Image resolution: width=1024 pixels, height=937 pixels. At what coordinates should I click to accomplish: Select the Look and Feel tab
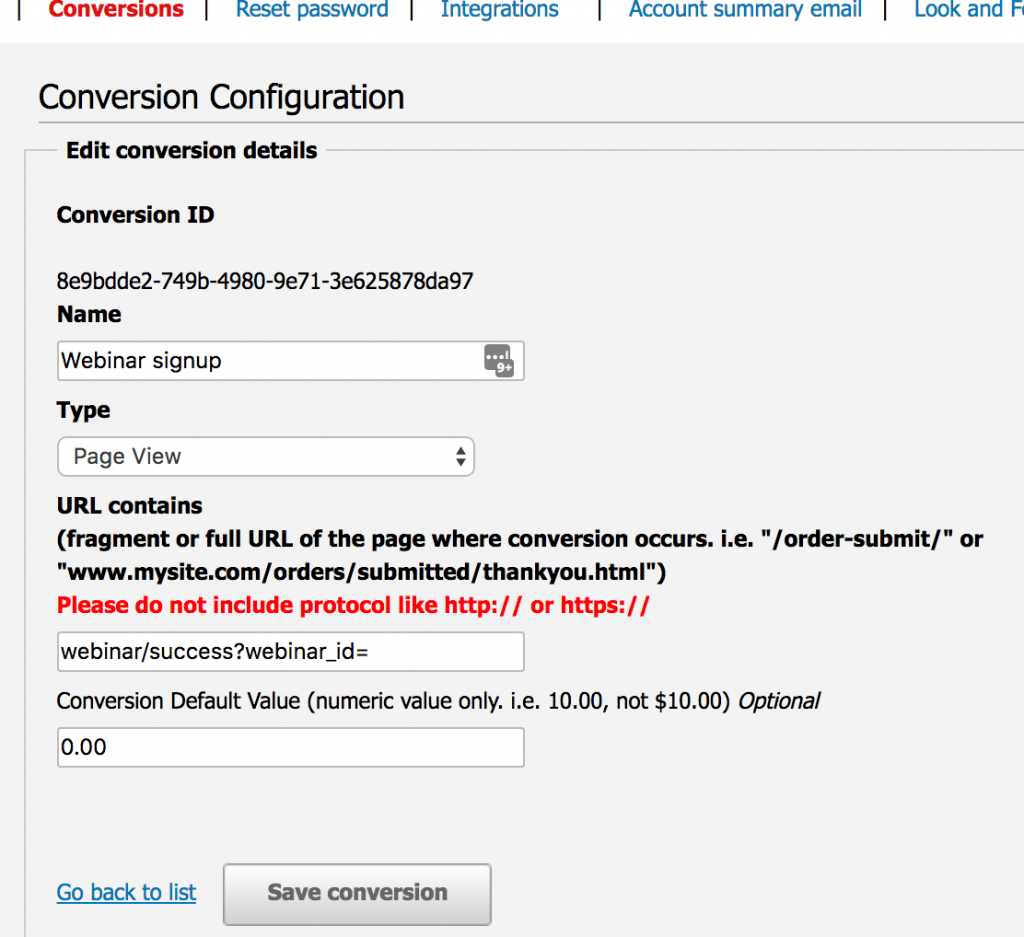(x=968, y=10)
